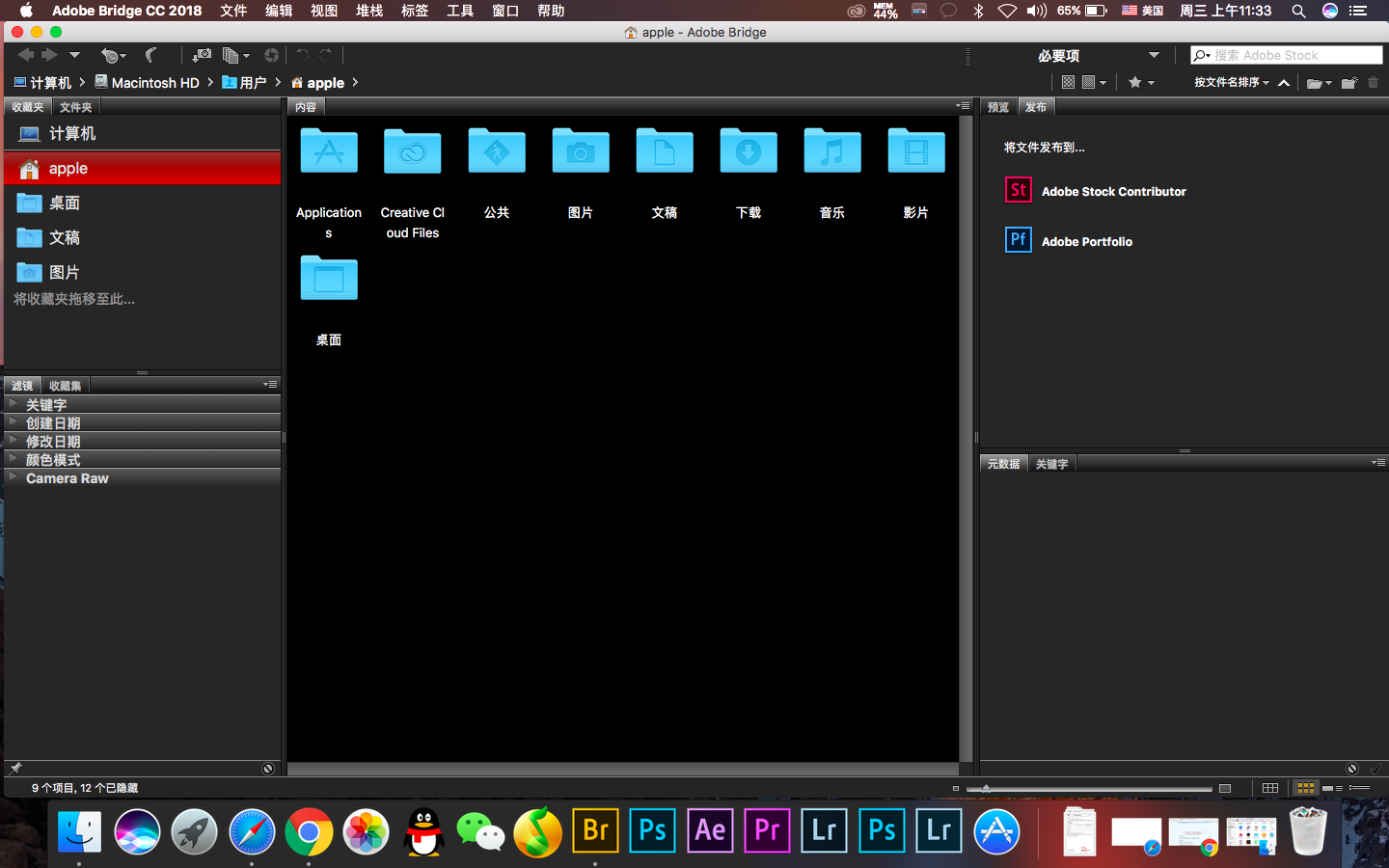Switch to details view mode
The height and width of the screenshot is (868, 1389).
tap(1332, 788)
